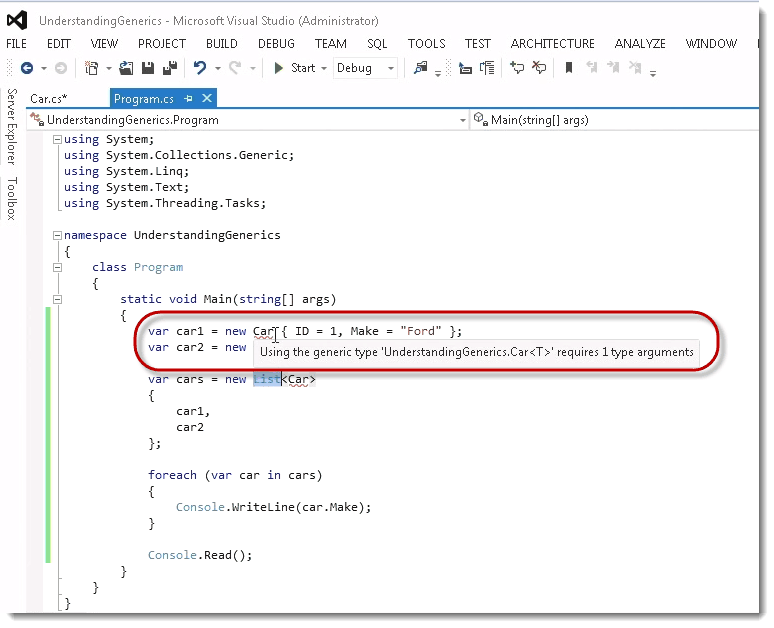774x628 pixels.
Task: Click the Visual Studio logo icon
Action: tap(17, 20)
